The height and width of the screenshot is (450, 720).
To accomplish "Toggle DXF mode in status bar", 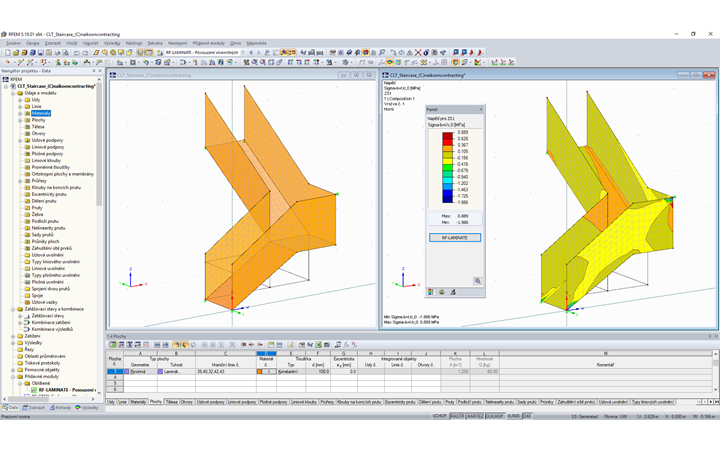I will (x=527, y=416).
